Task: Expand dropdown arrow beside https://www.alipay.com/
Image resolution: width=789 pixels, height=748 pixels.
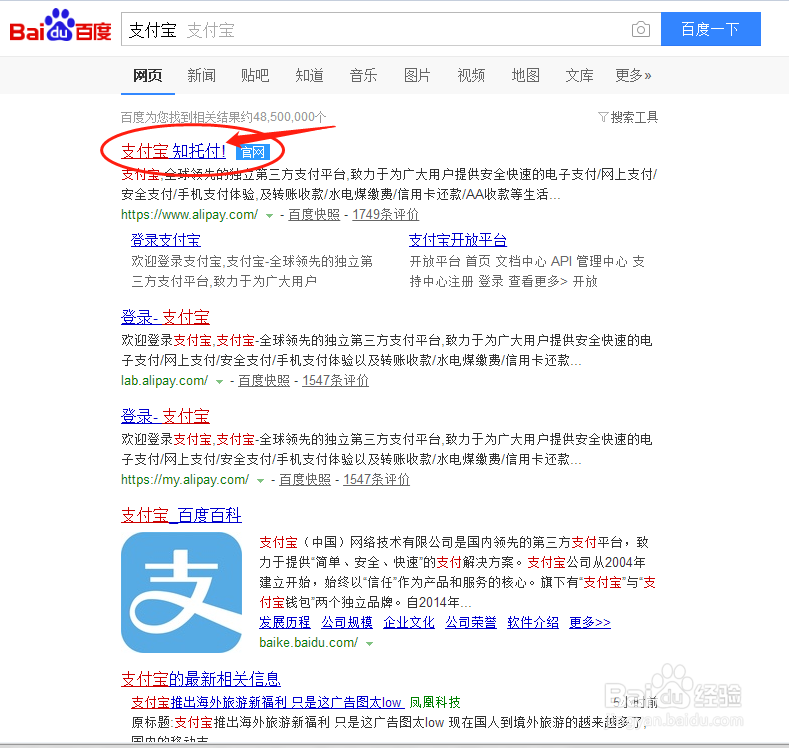Action: click(x=269, y=216)
